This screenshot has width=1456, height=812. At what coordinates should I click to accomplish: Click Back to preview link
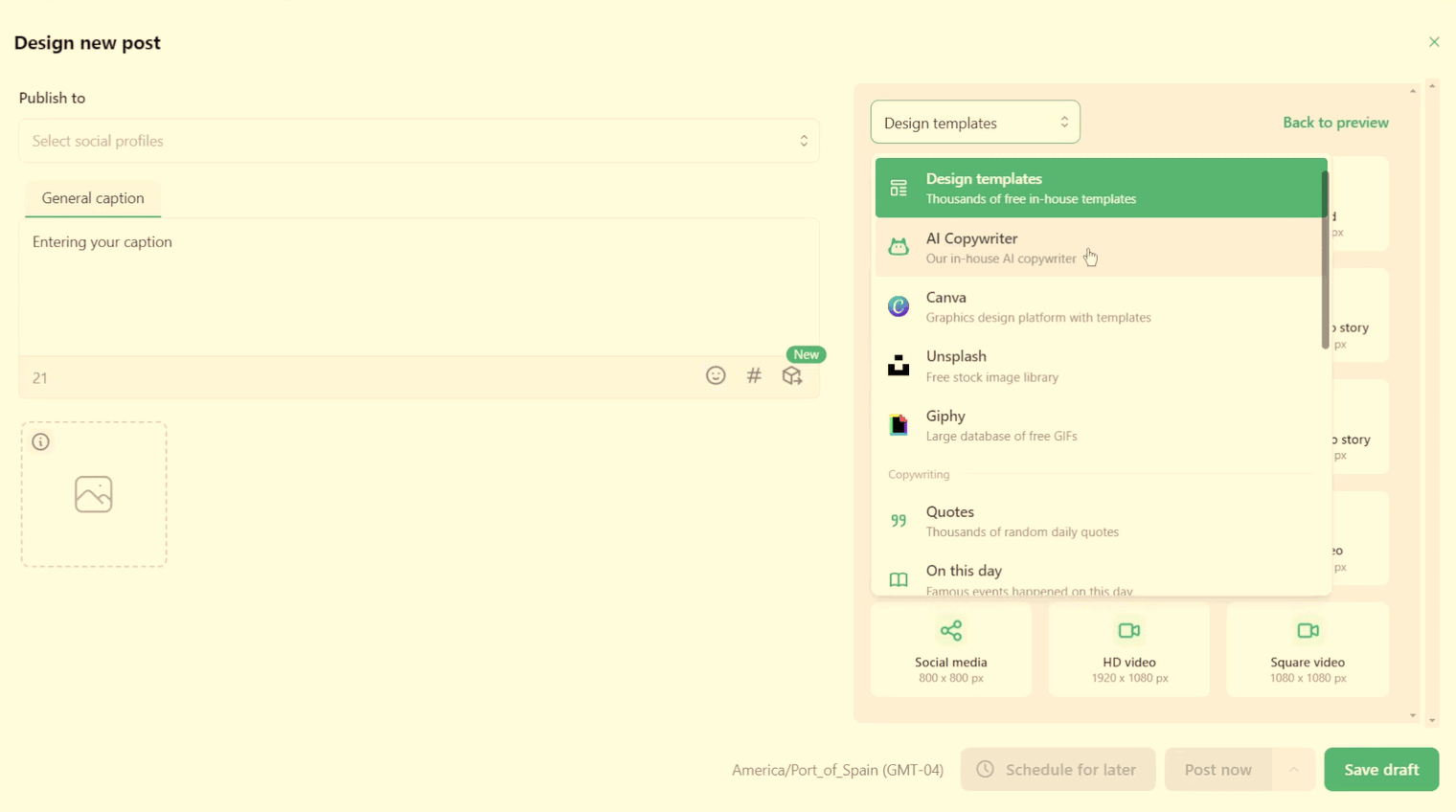click(1334, 123)
